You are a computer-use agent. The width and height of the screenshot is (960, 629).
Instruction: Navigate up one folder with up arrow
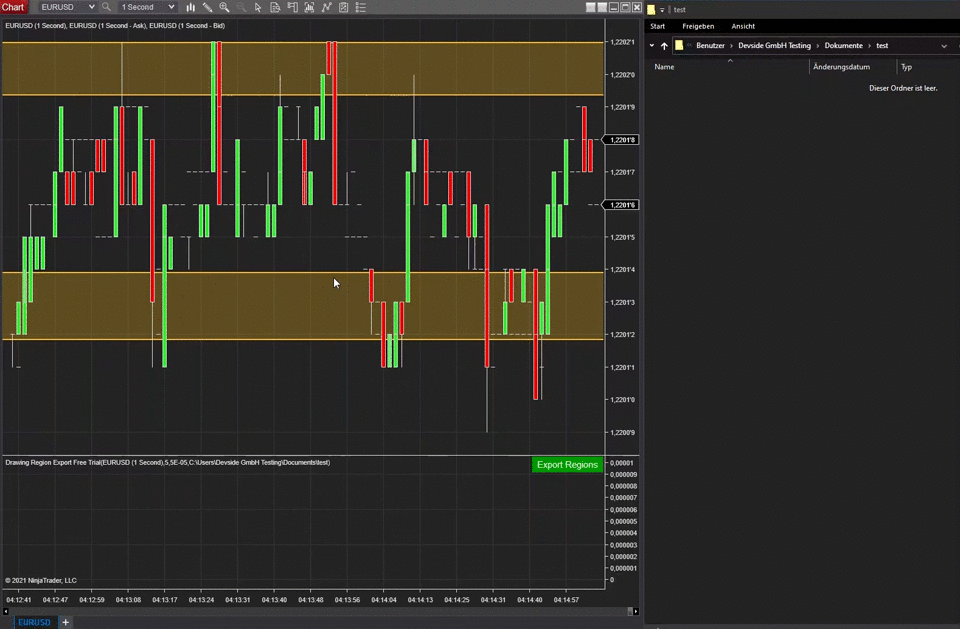pos(664,46)
